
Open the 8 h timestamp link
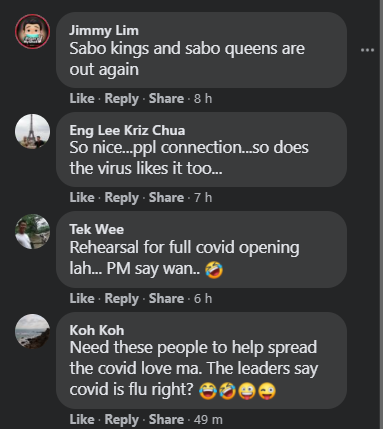[x=203, y=98]
